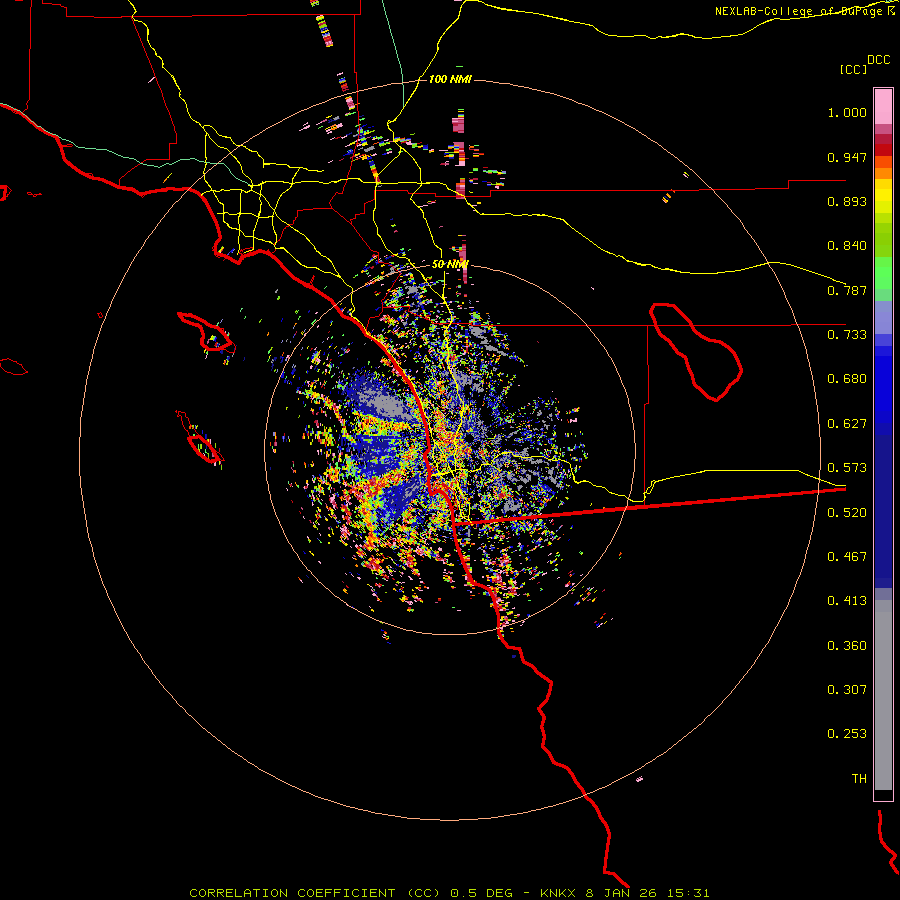This screenshot has height=900, width=900.
Task: Select the 0.520 scale value
Action: tap(847, 513)
